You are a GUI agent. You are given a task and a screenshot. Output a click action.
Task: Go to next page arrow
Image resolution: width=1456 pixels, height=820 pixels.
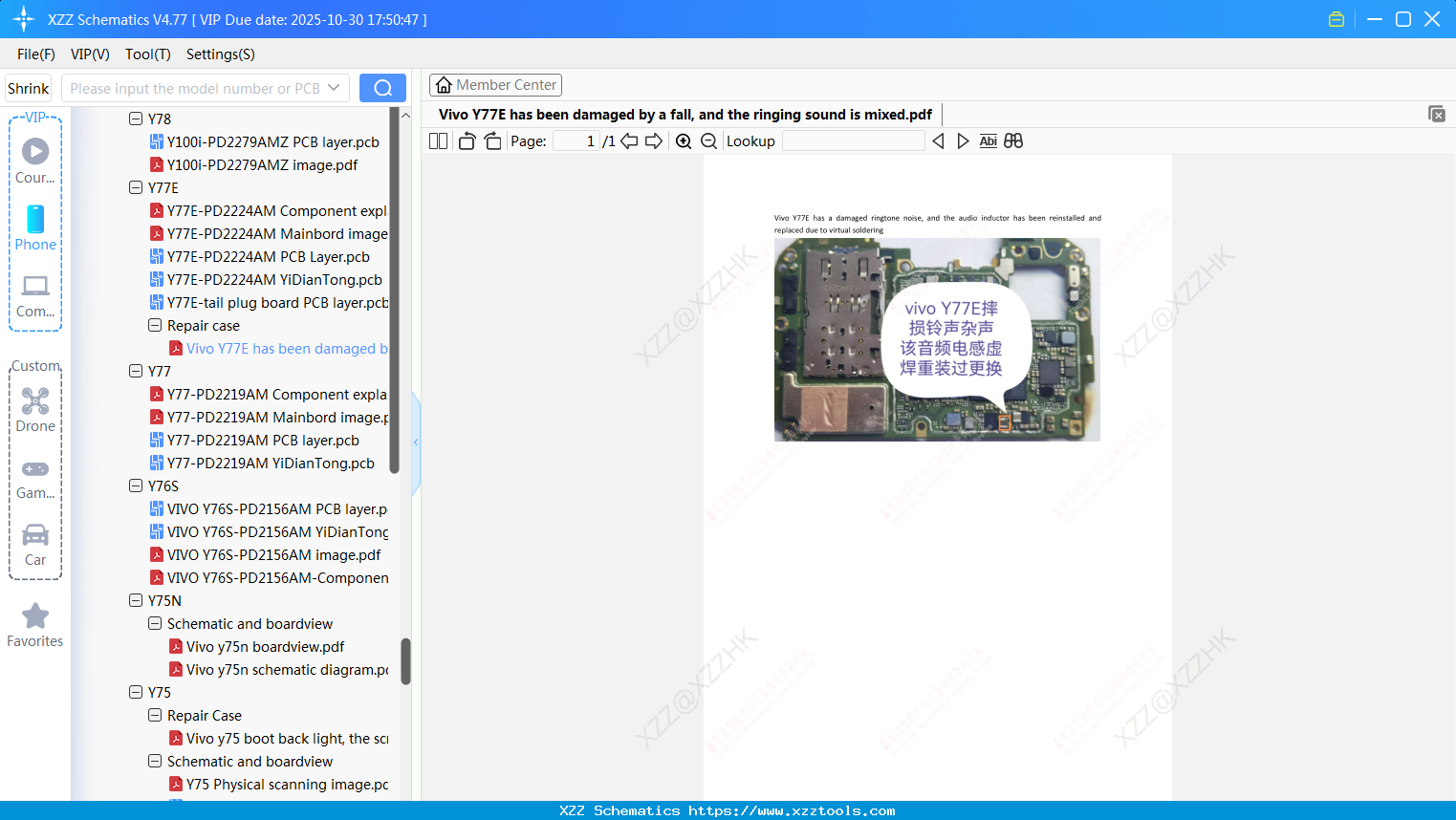pyautogui.click(x=654, y=141)
